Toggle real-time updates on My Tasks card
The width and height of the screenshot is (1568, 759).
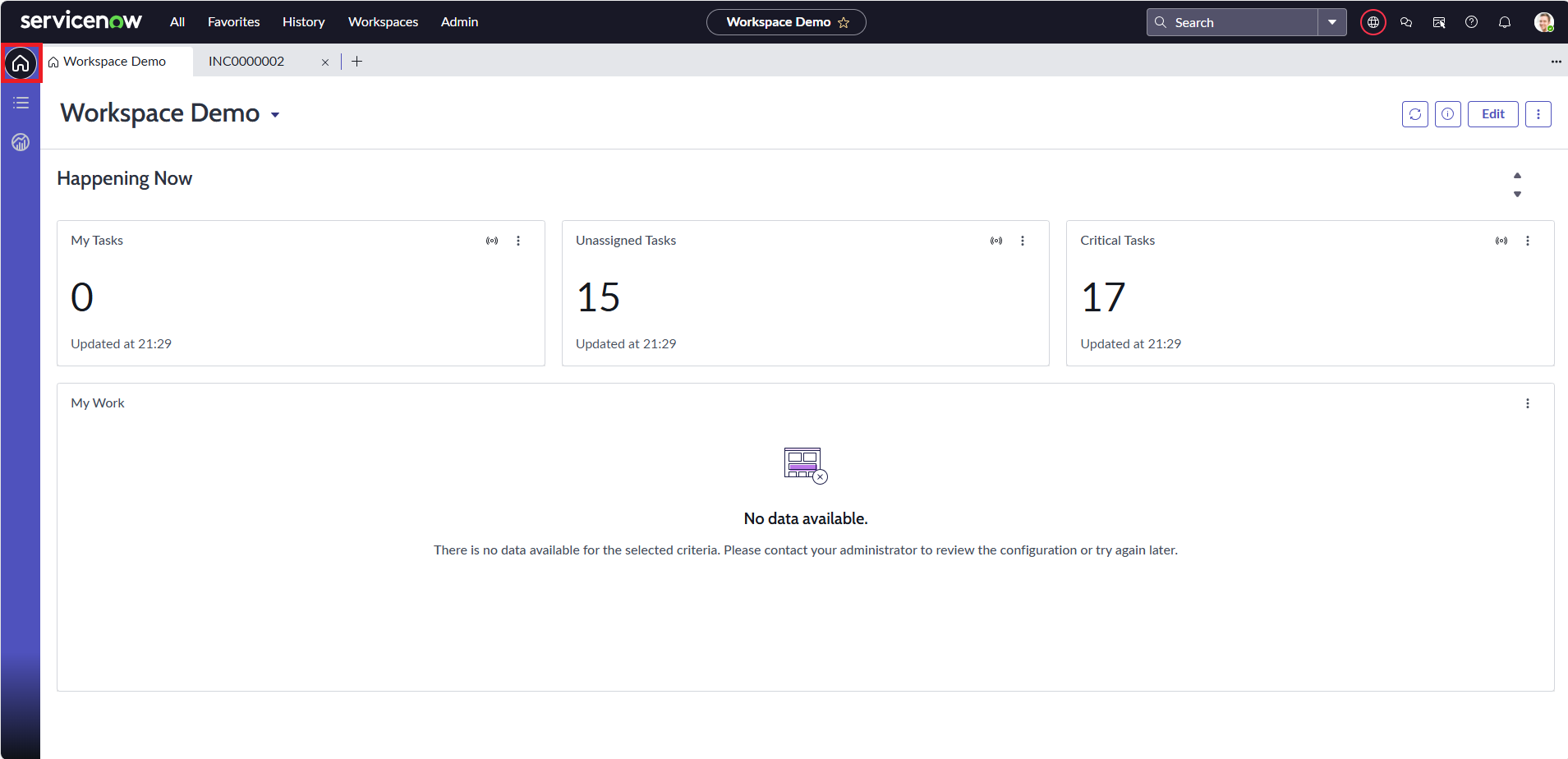click(492, 241)
